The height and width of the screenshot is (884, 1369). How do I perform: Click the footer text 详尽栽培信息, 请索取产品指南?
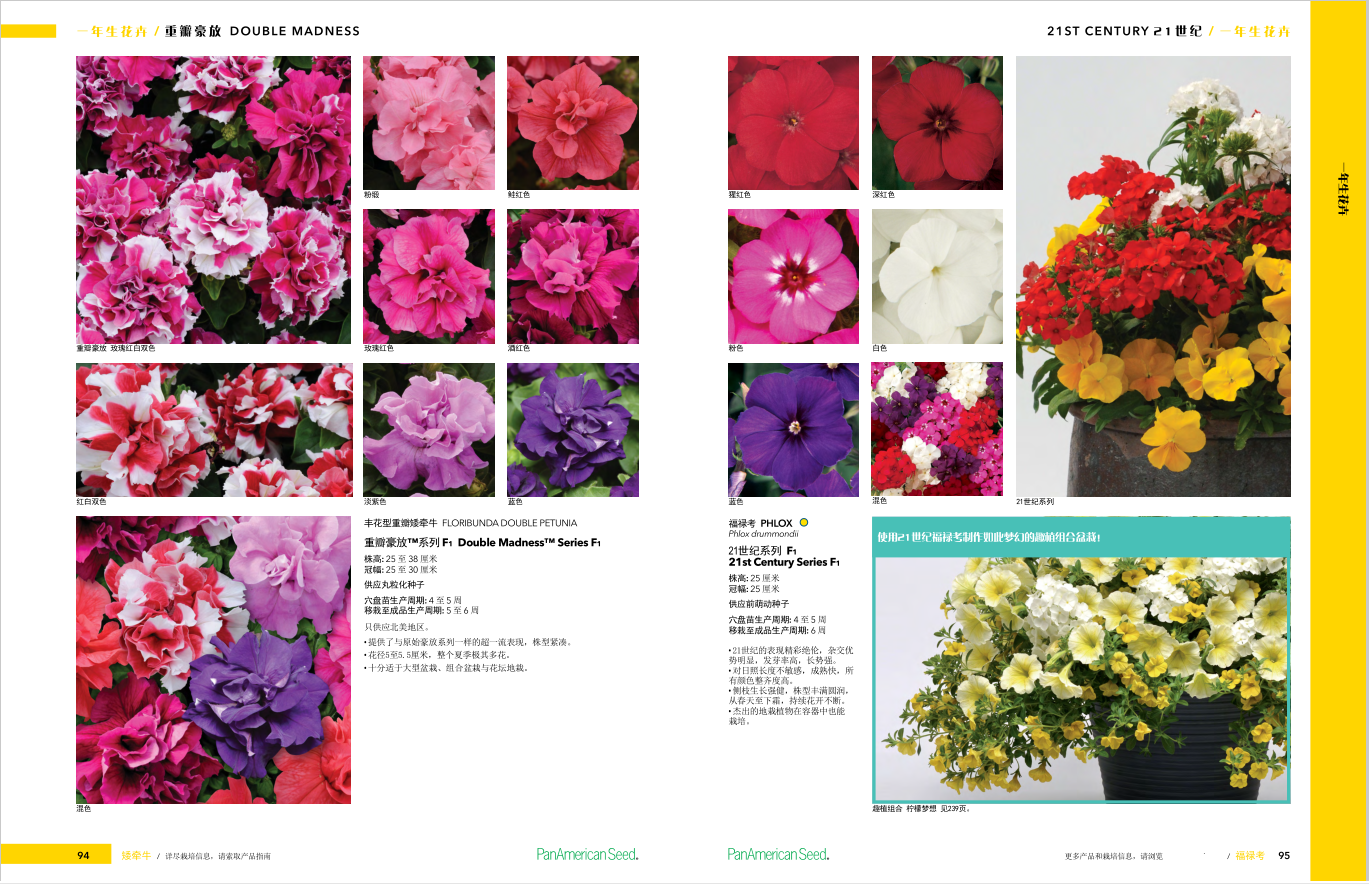(x=218, y=856)
